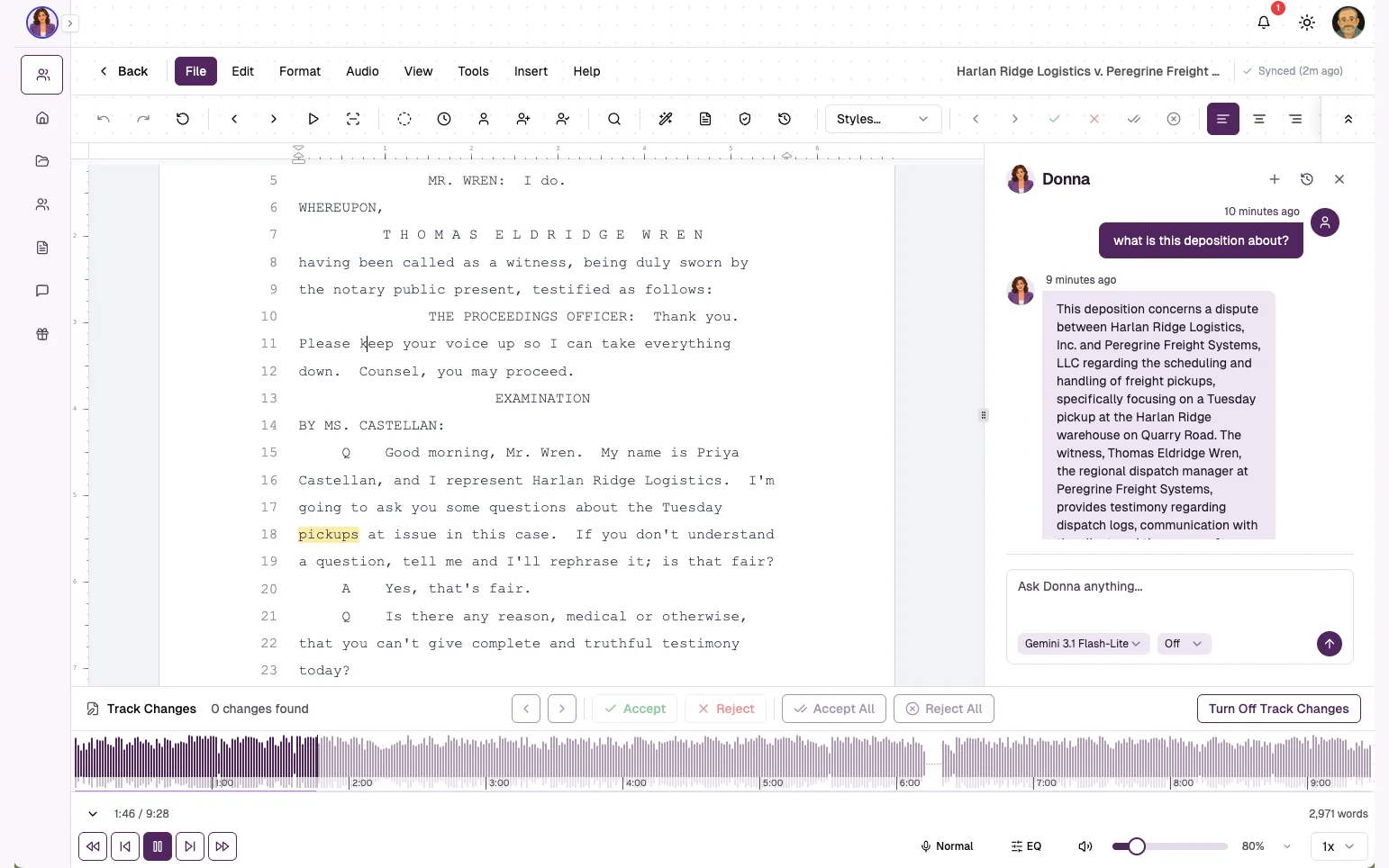This screenshot has height=868, width=1389.
Task: Focus the Ask Donna anything input
Action: tap(1179, 597)
